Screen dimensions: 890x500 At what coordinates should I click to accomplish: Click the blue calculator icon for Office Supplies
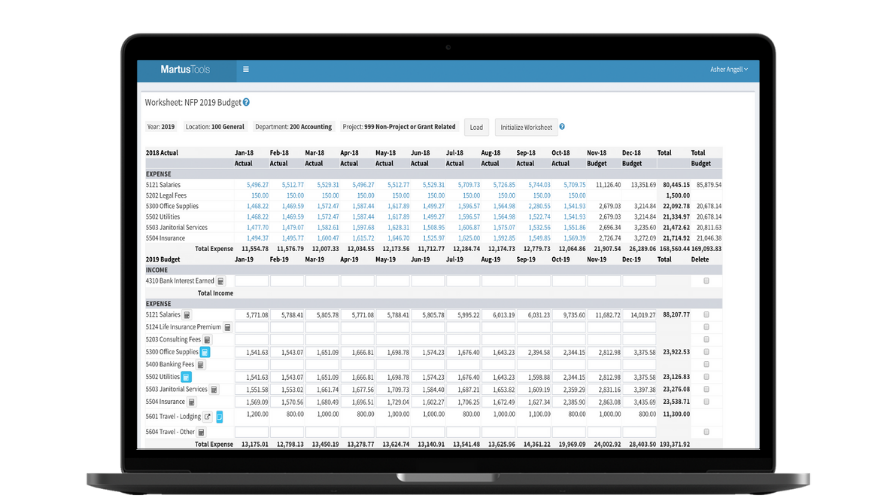click(205, 352)
